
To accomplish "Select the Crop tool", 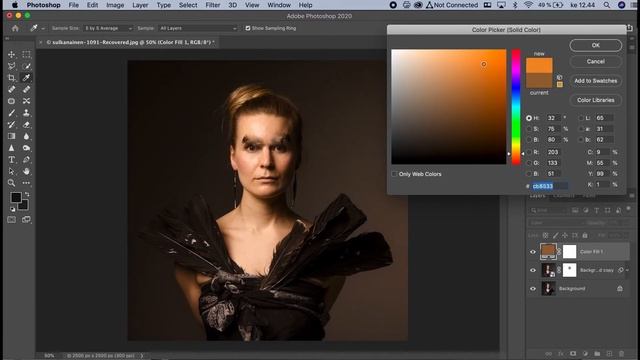I will tap(11, 78).
